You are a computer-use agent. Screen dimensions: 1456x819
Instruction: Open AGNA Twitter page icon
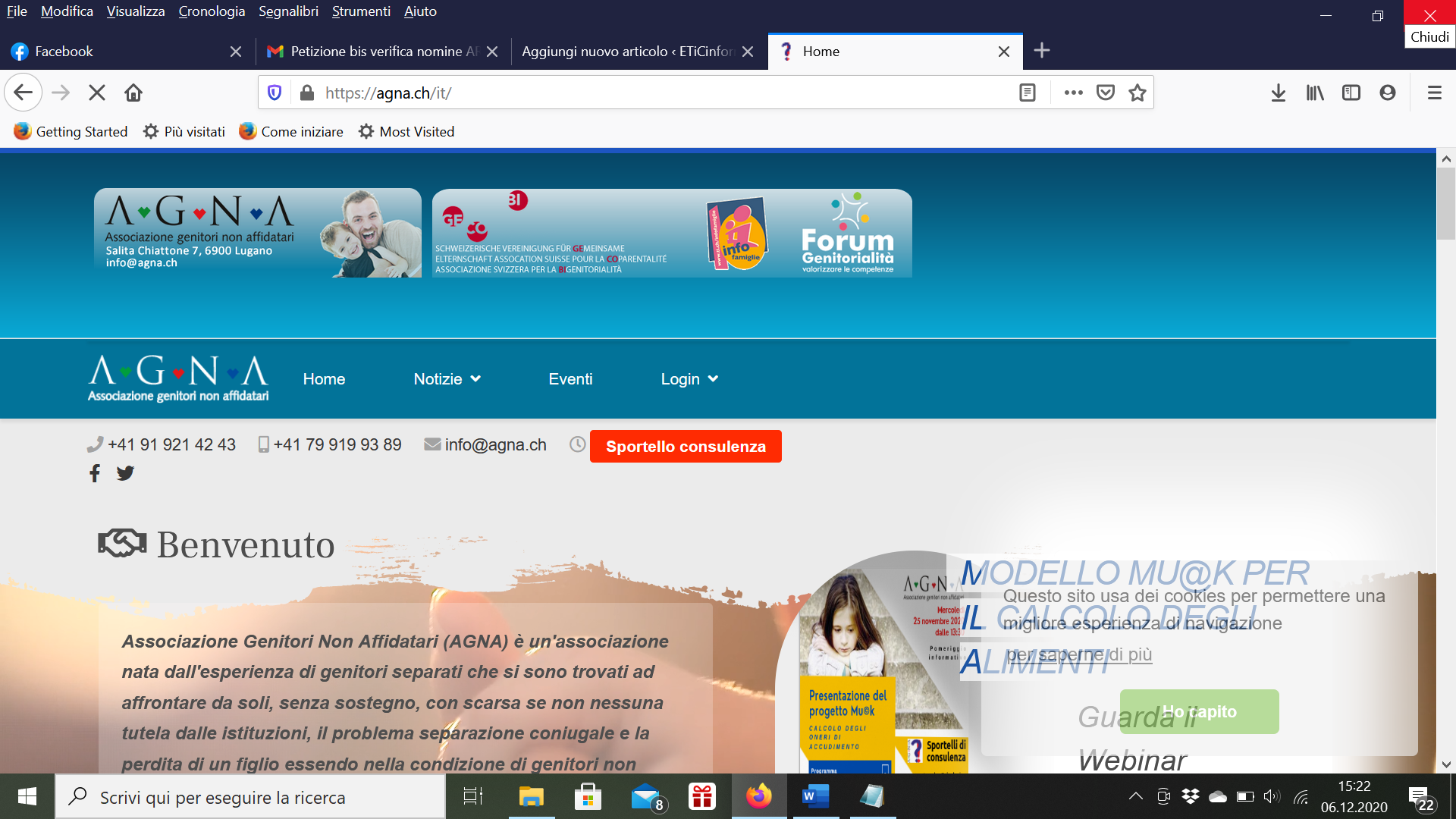coord(125,473)
